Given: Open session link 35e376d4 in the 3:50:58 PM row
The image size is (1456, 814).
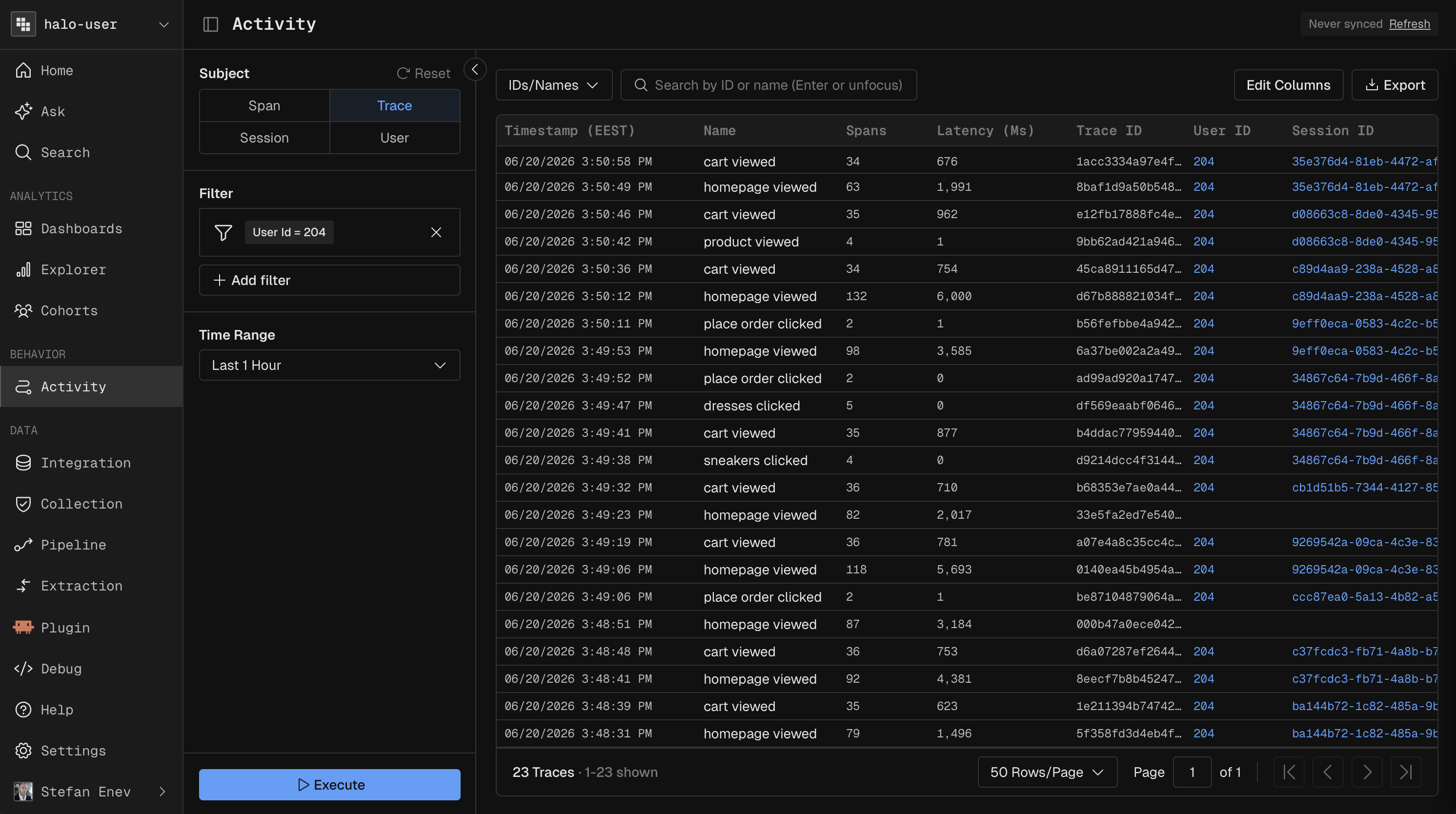Looking at the screenshot, I should [1364, 162].
